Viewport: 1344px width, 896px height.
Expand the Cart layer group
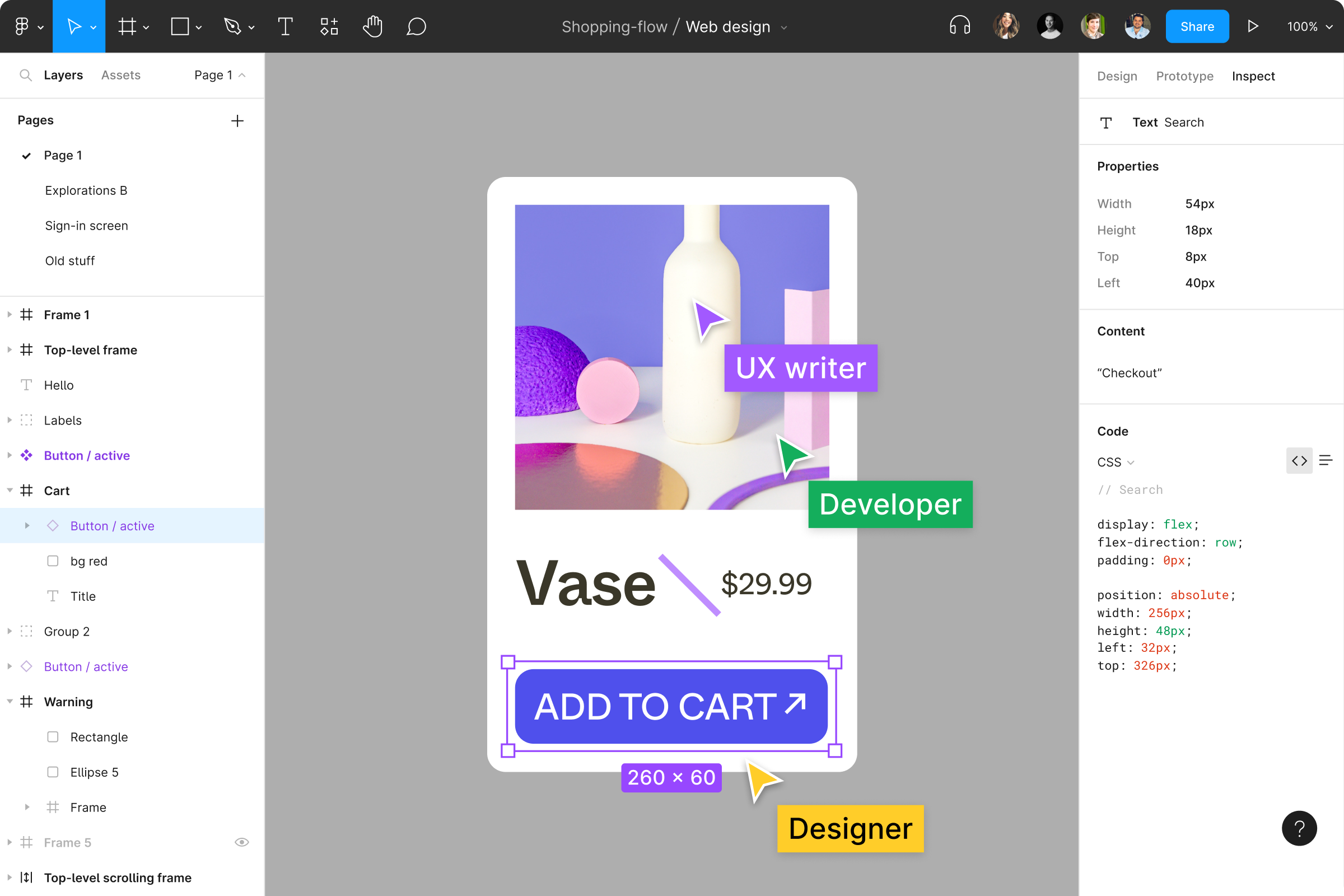click(x=9, y=490)
